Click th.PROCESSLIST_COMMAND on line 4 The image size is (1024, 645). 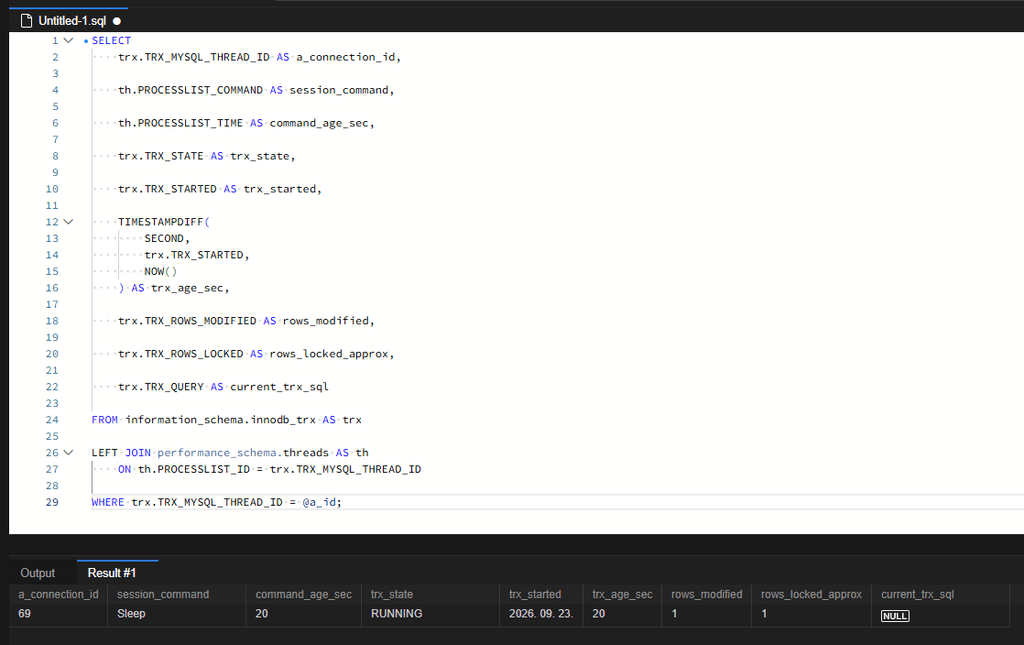pos(191,90)
